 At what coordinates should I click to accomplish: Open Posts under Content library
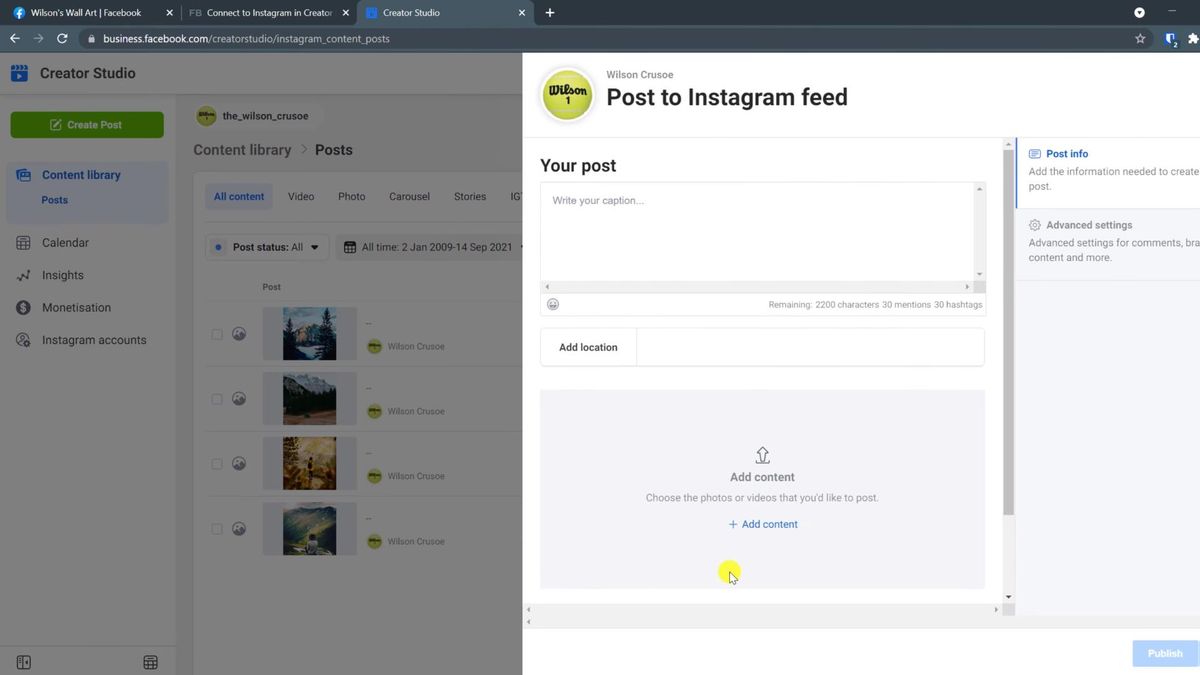[x=55, y=200]
